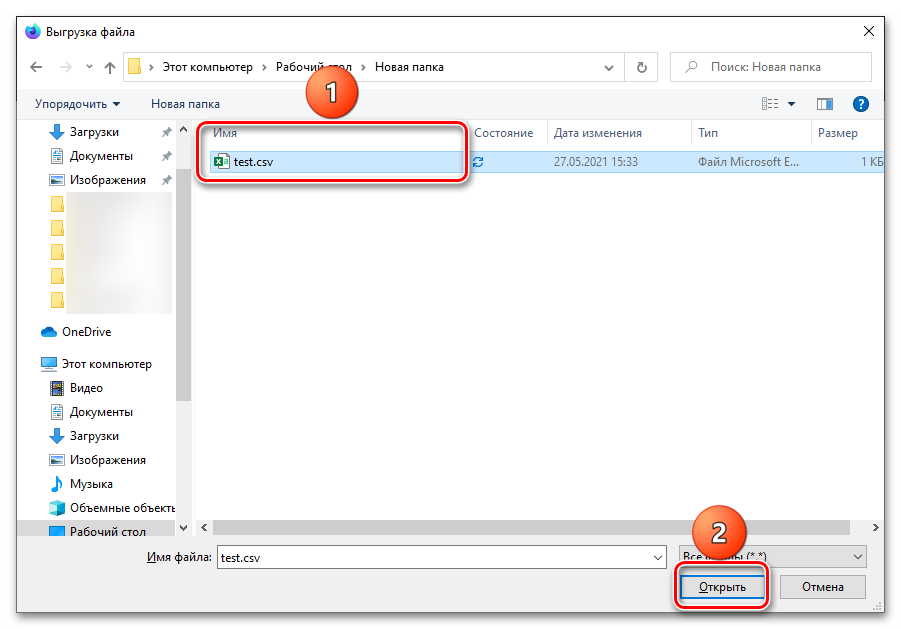Sort by 'Дата изменения' column header

click(x=598, y=133)
